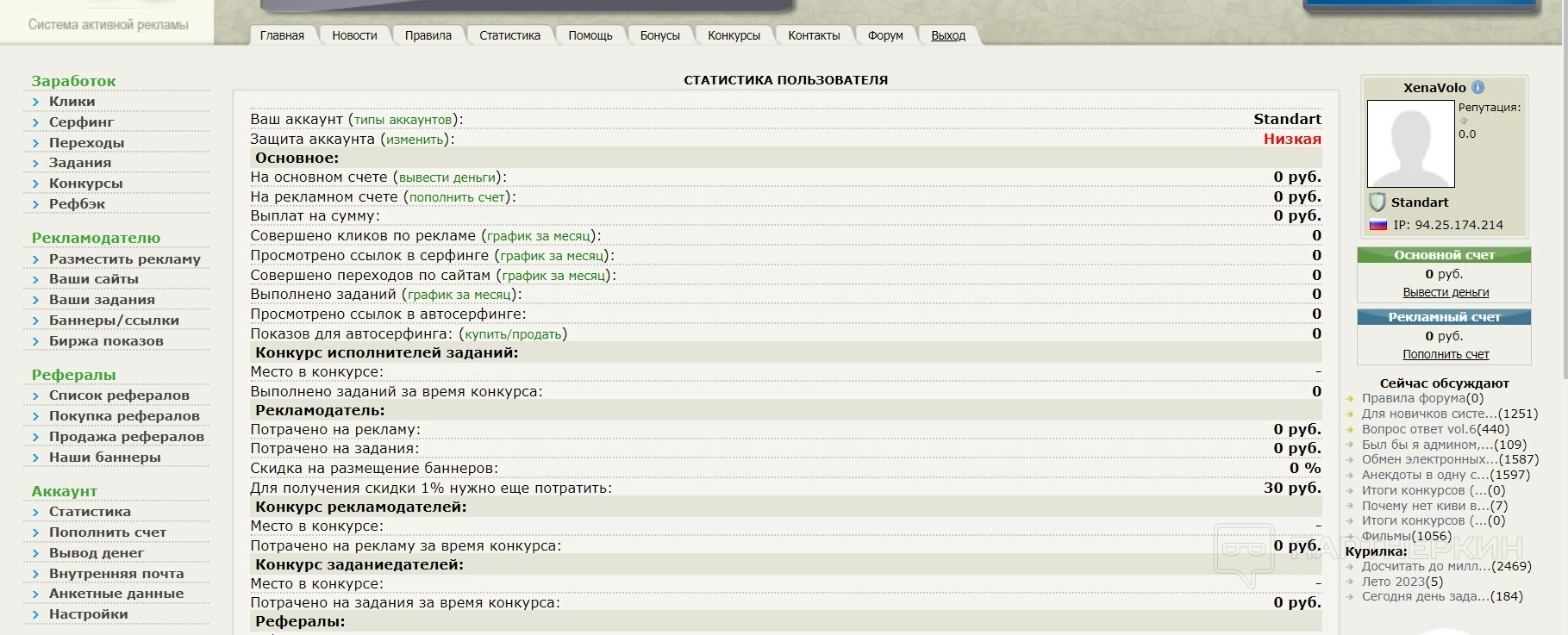Click Пополнить счет under Рекламный счет
1568x635 pixels.
(x=1446, y=354)
